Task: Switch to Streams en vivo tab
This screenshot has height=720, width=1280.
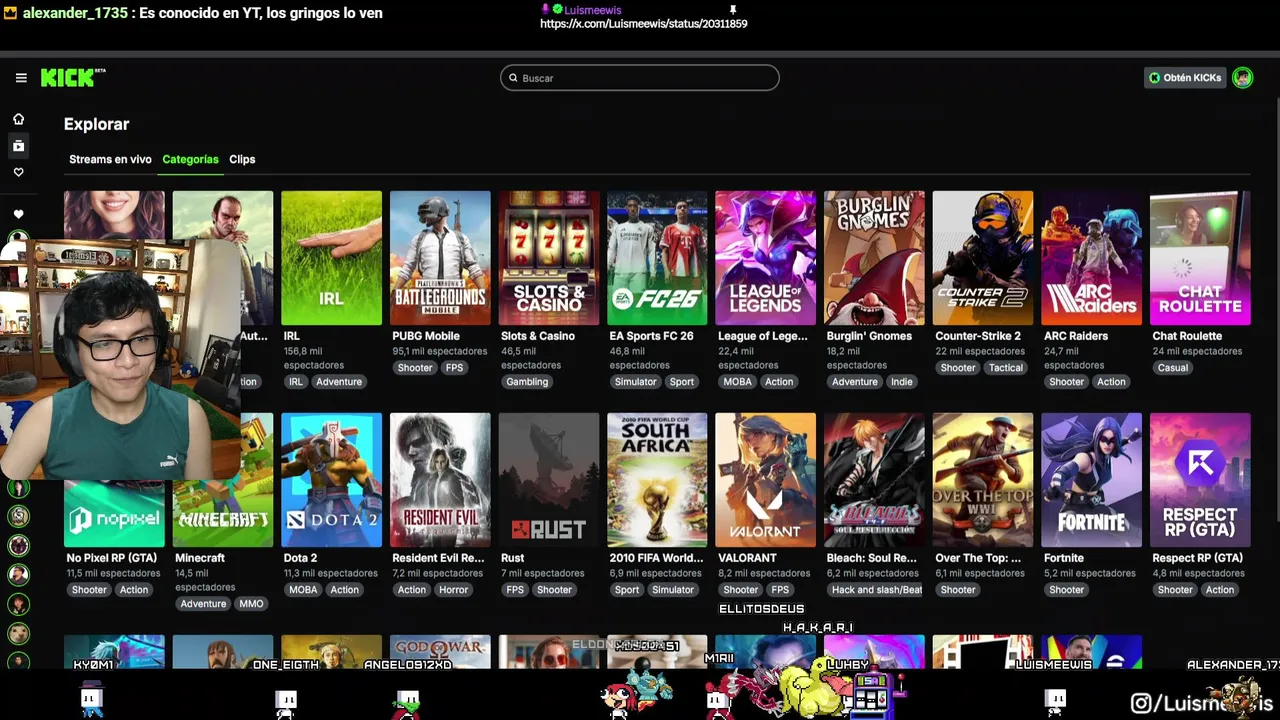Action: 110,159
